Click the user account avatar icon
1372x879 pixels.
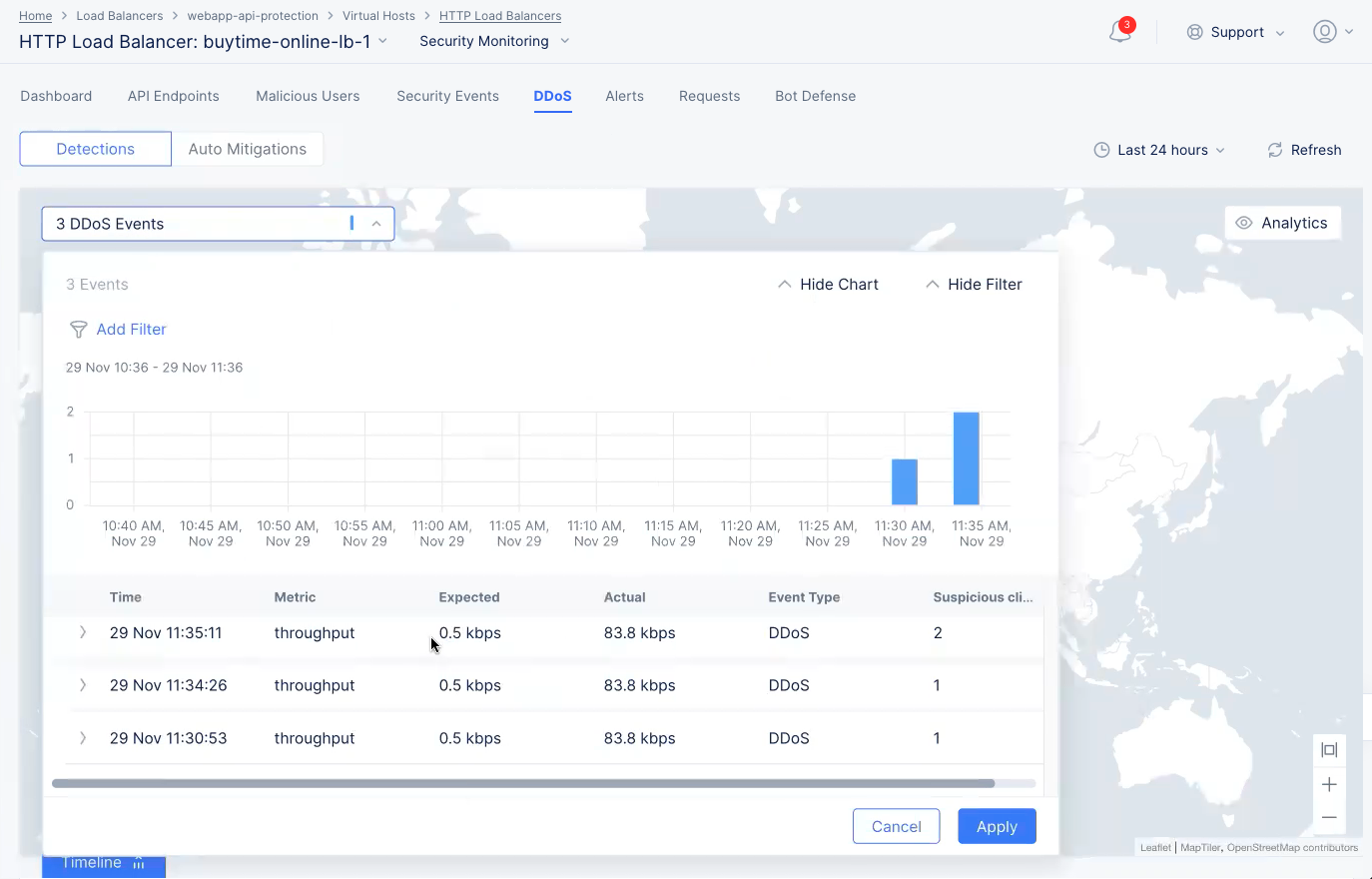1324,32
